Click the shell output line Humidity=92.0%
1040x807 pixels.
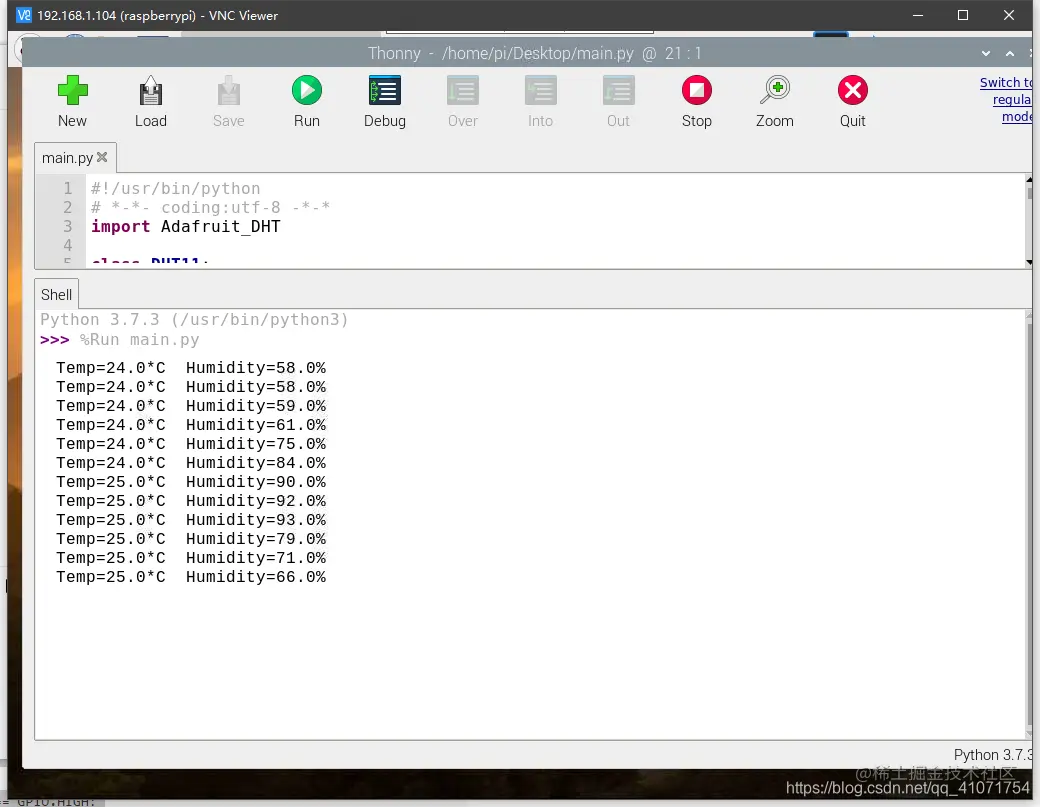click(x=191, y=501)
